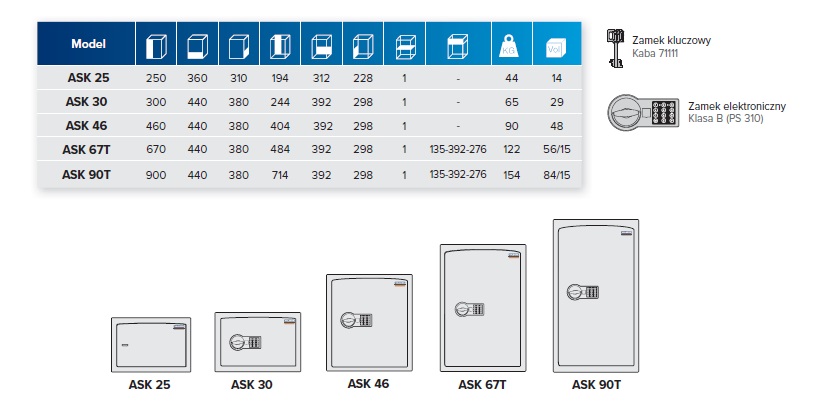Click the cube icon above the 194 value

[282, 45]
